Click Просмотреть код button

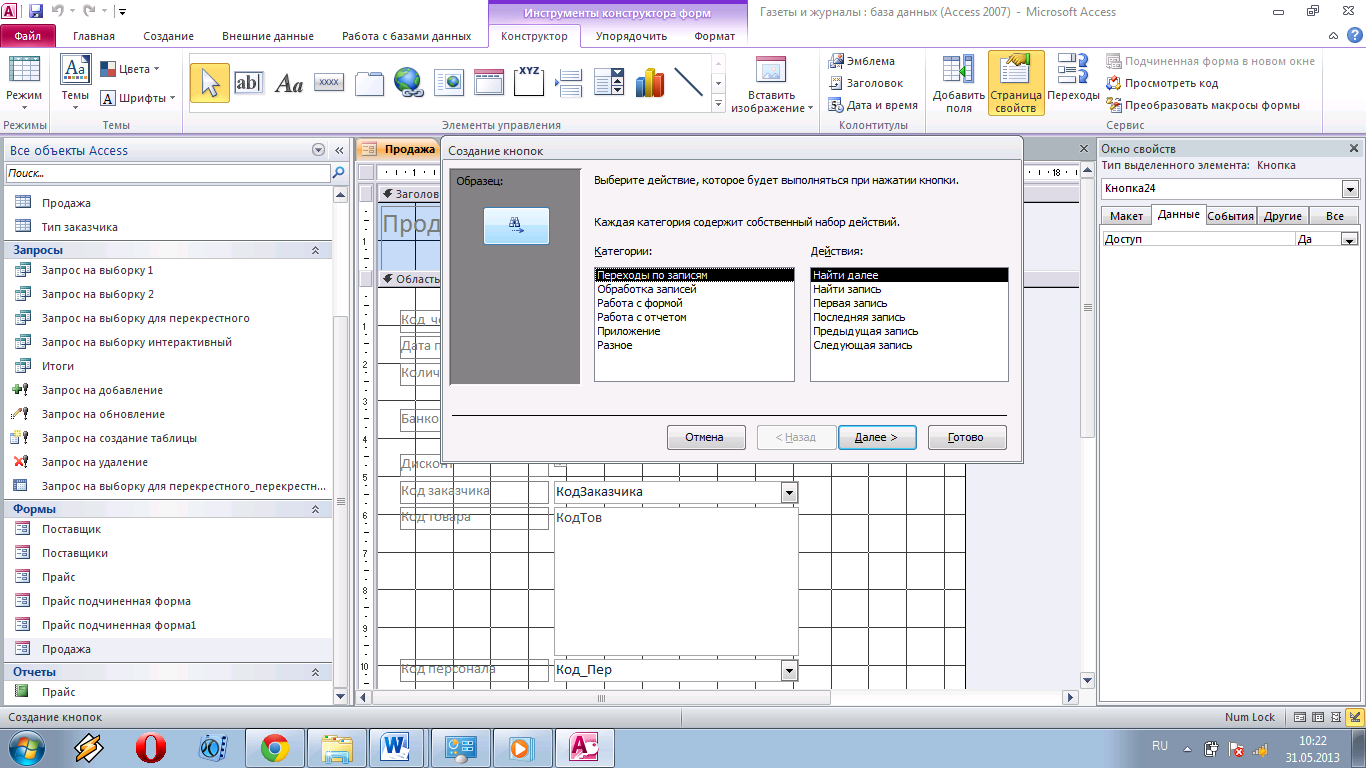click(1162, 83)
